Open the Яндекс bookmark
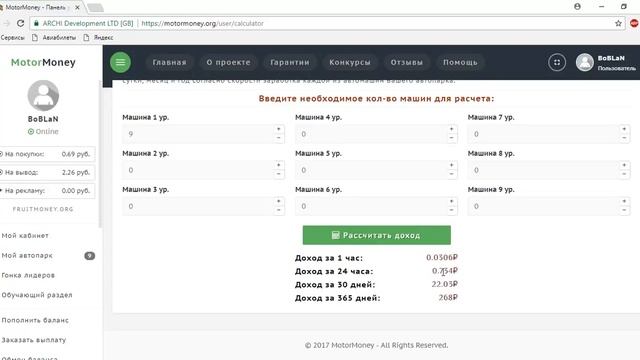 pyautogui.click(x=98, y=38)
